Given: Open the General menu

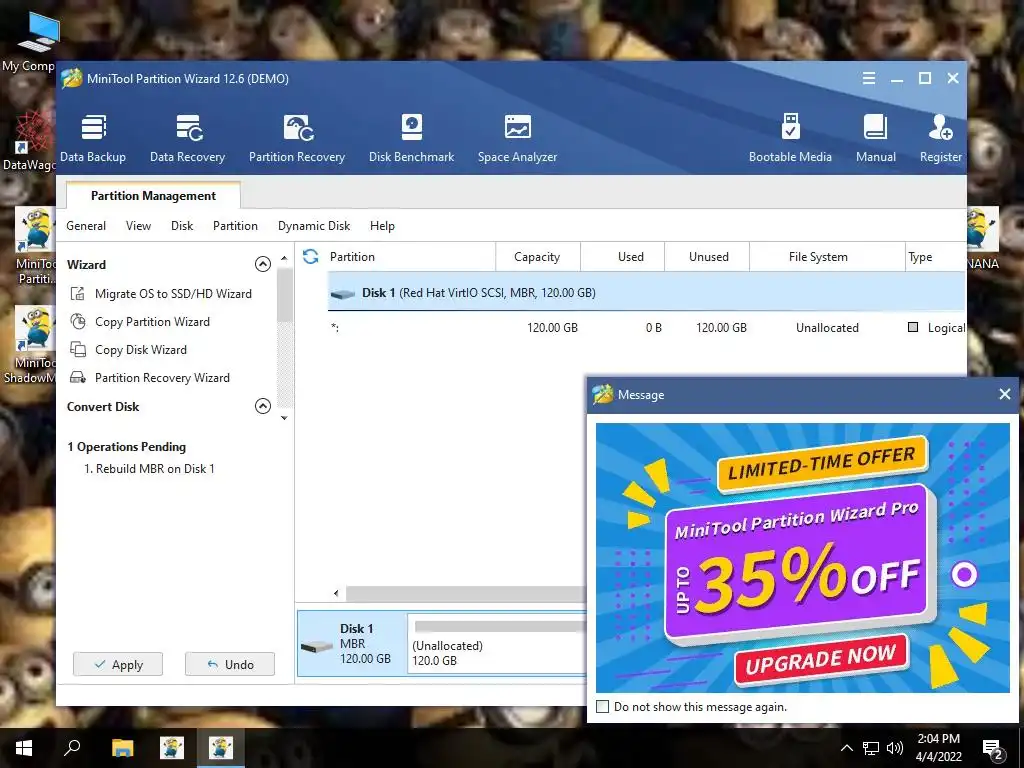Looking at the screenshot, I should pos(86,226).
